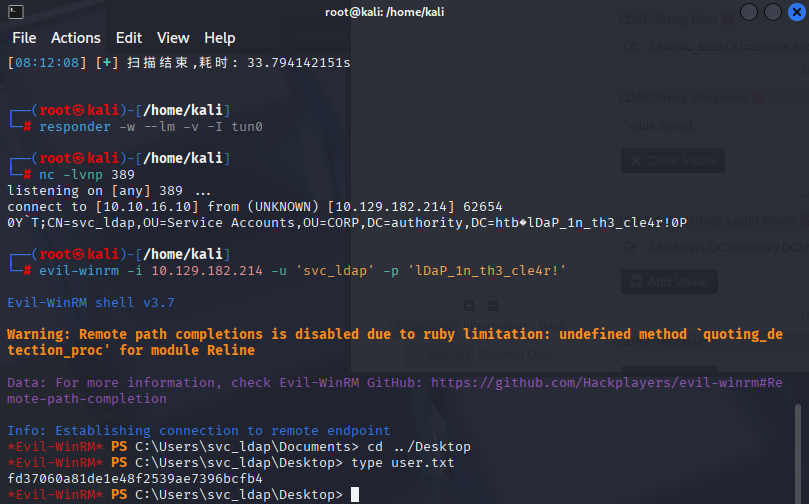
Task: Click the minimize circle button in title bar
Action: (x=749, y=12)
